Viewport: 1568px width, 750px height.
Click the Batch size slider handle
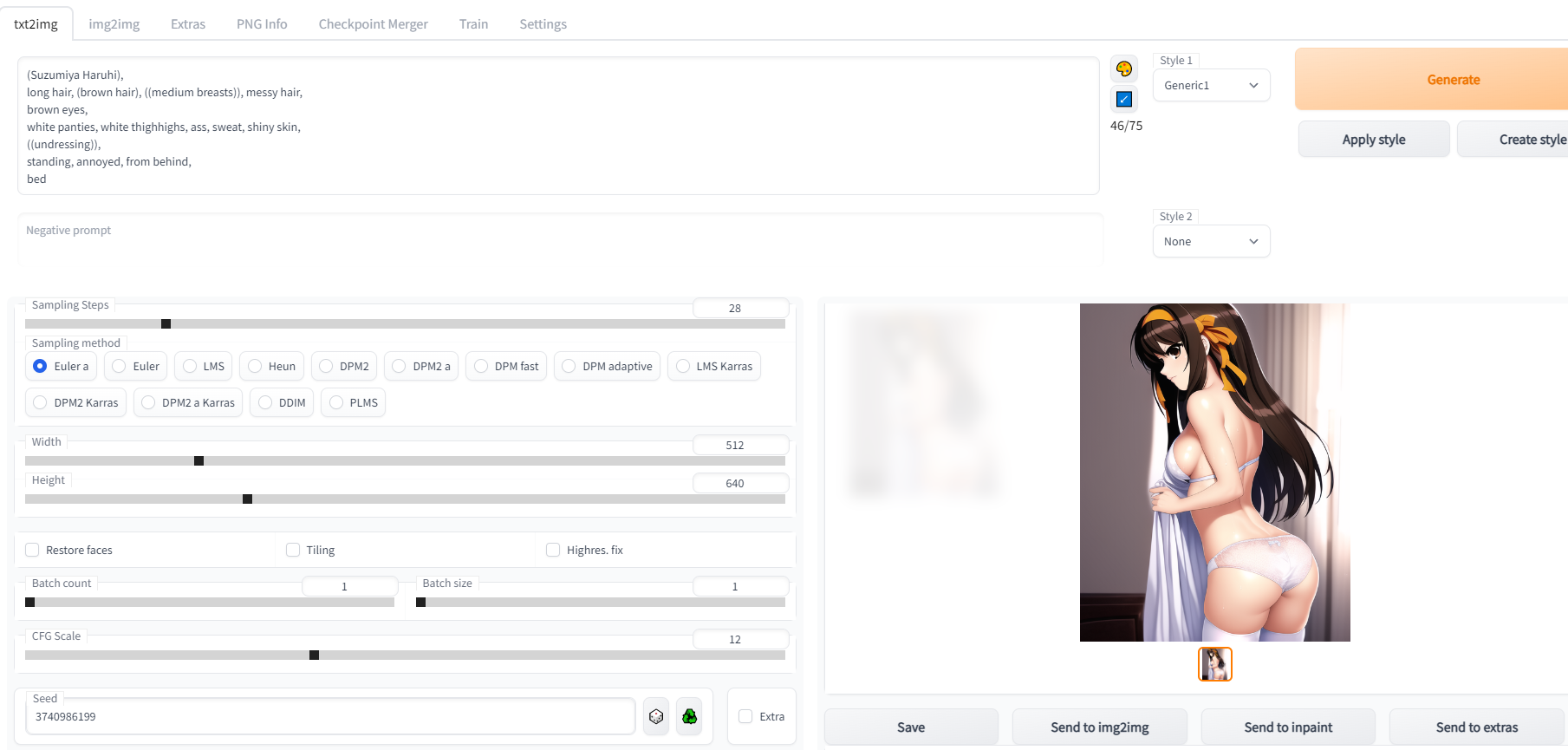[421, 602]
